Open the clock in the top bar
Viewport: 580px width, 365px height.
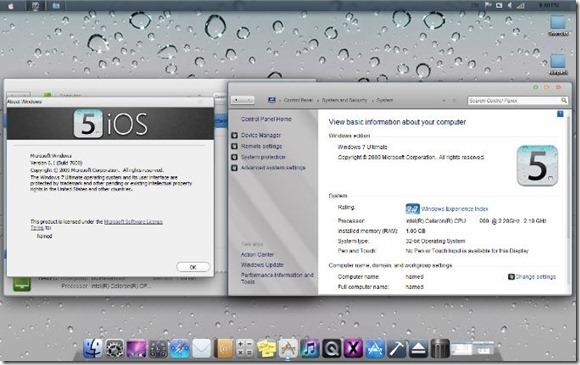(548, 5)
